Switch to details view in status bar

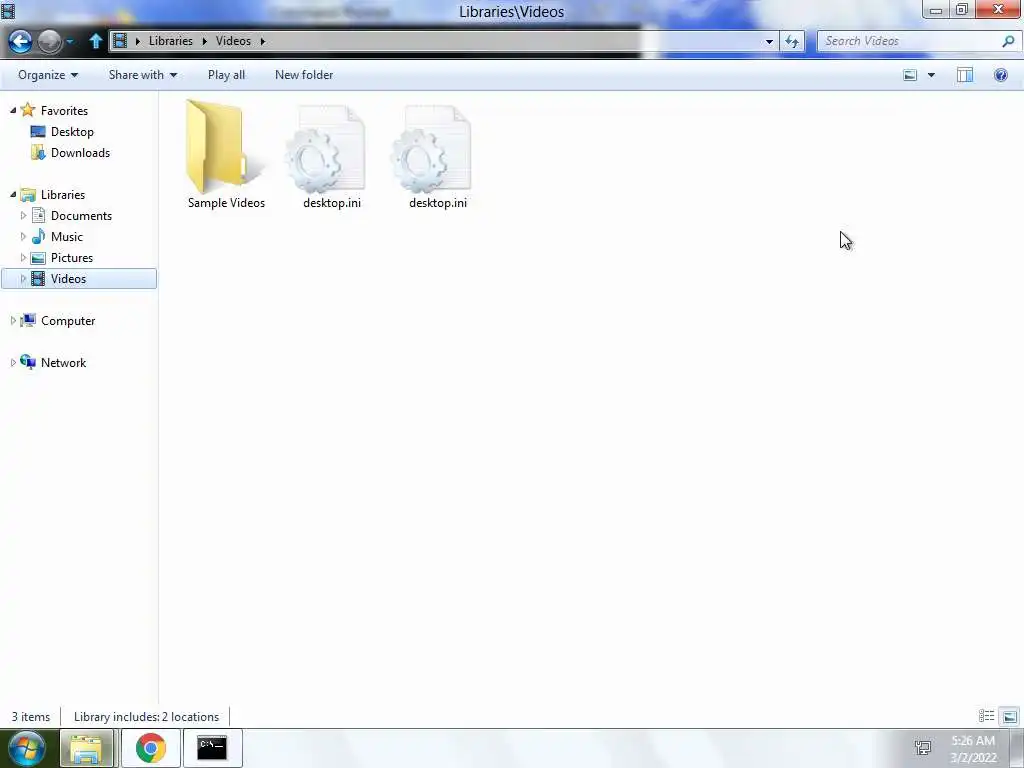pos(986,716)
